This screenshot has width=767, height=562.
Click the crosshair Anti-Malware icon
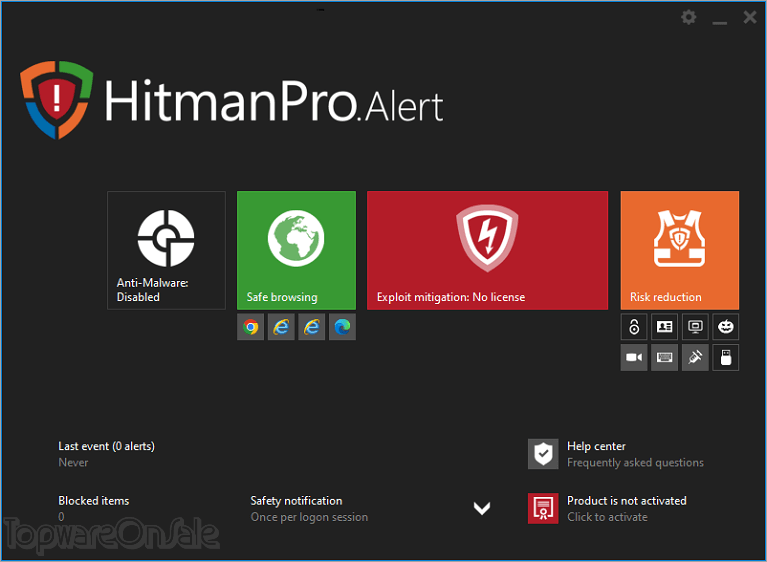click(x=166, y=238)
